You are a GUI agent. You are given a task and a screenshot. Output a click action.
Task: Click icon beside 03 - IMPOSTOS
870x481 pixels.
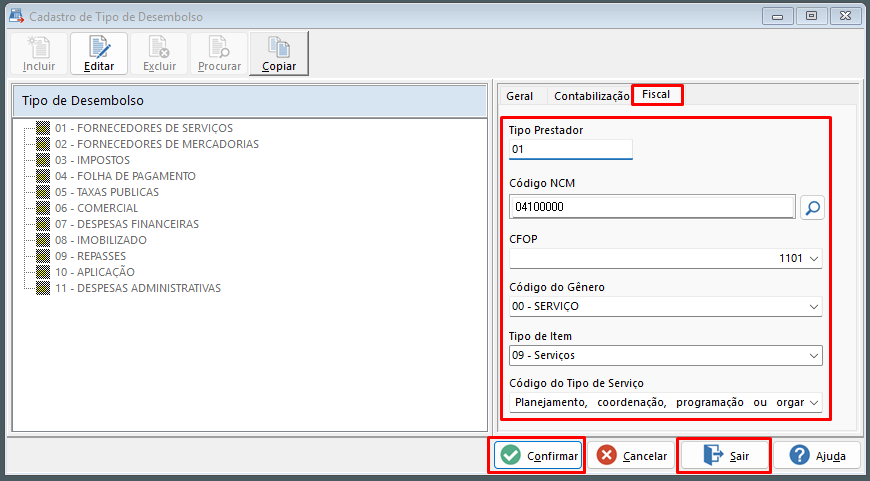point(43,160)
